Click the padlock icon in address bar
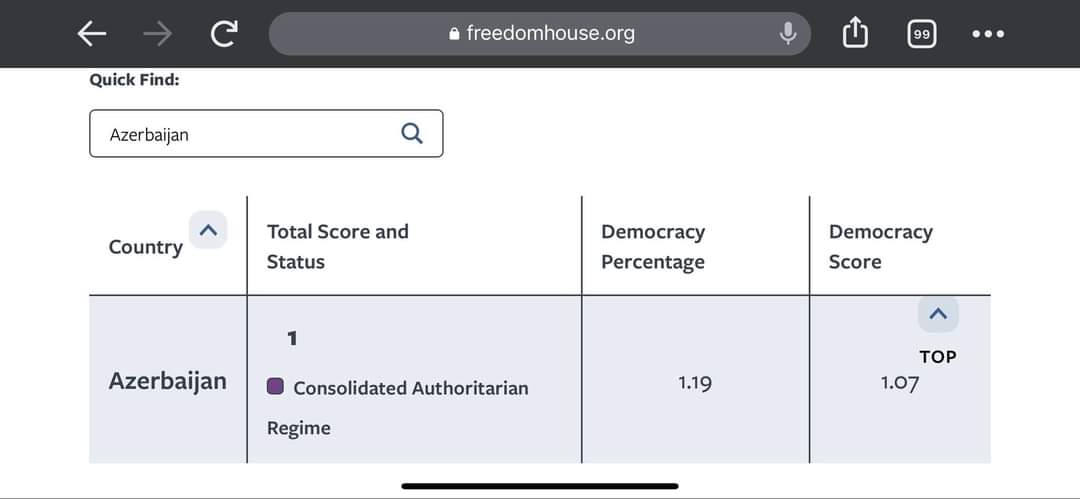The image size is (1080, 499). [454, 34]
